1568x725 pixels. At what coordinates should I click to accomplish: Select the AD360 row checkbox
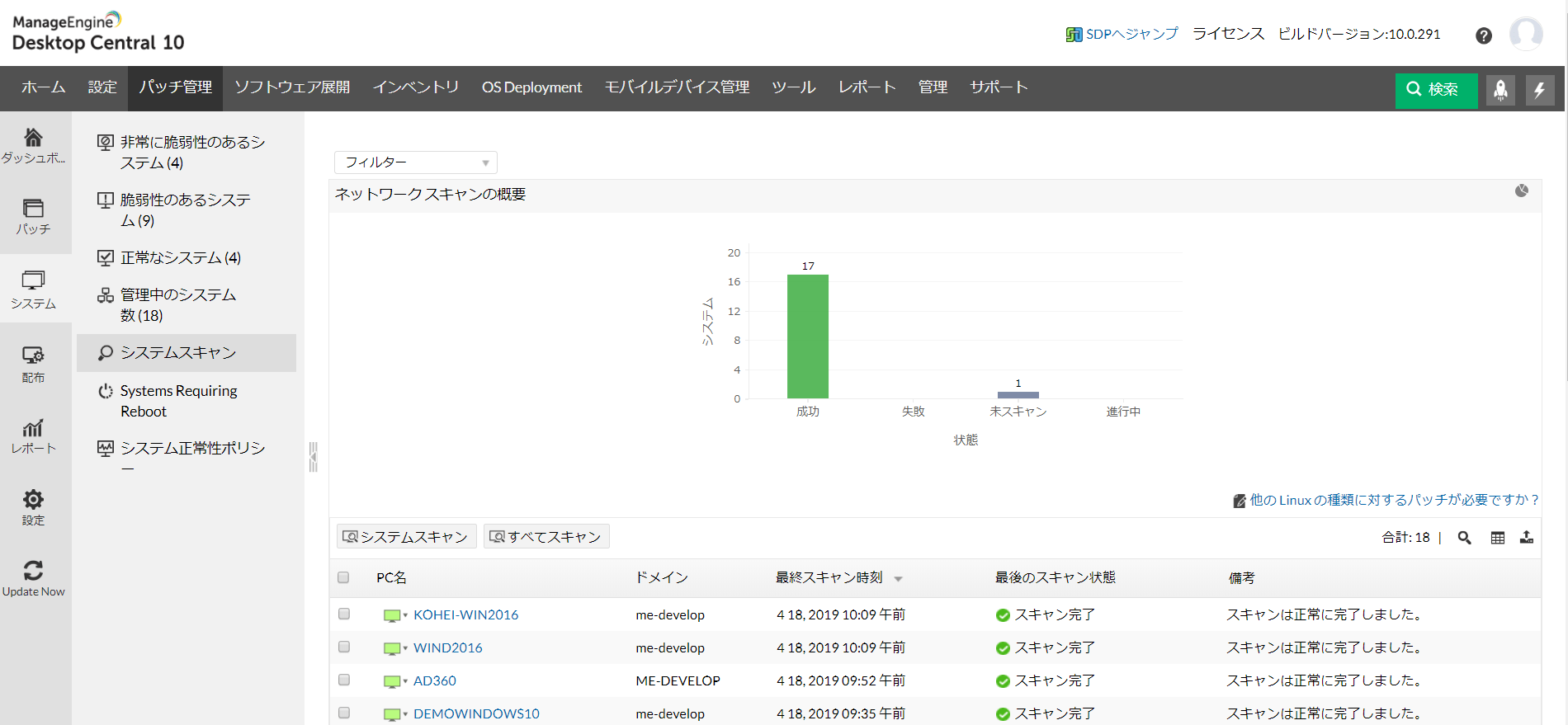click(x=344, y=680)
